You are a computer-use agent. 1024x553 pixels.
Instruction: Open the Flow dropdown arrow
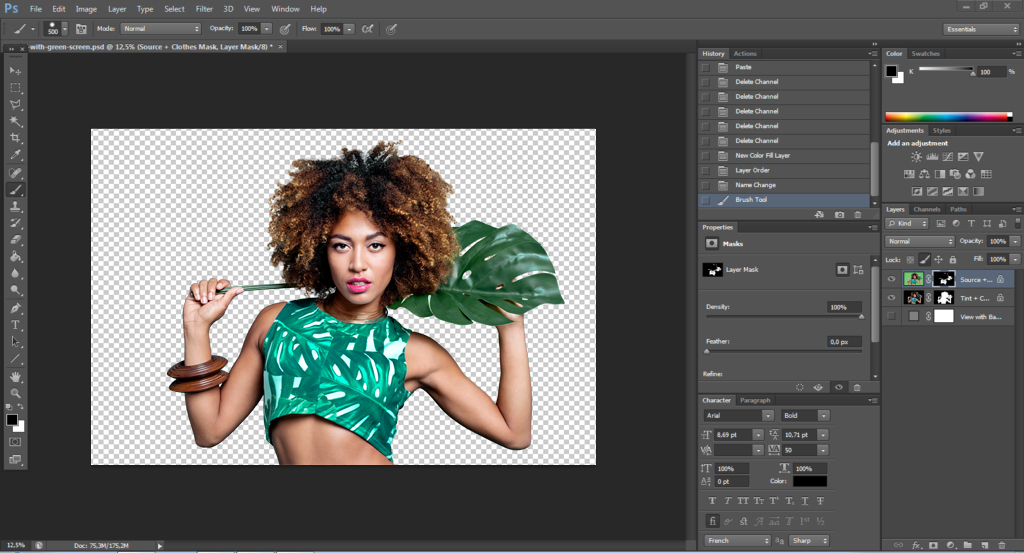pos(349,29)
